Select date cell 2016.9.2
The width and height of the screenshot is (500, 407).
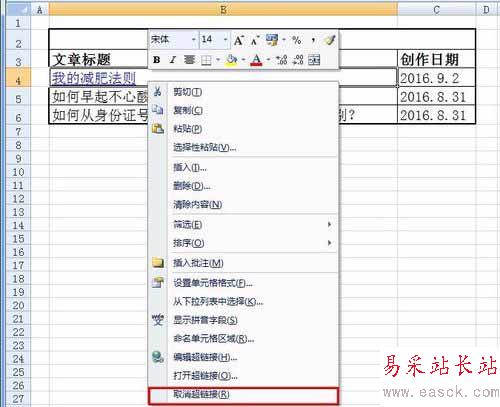pos(436,78)
